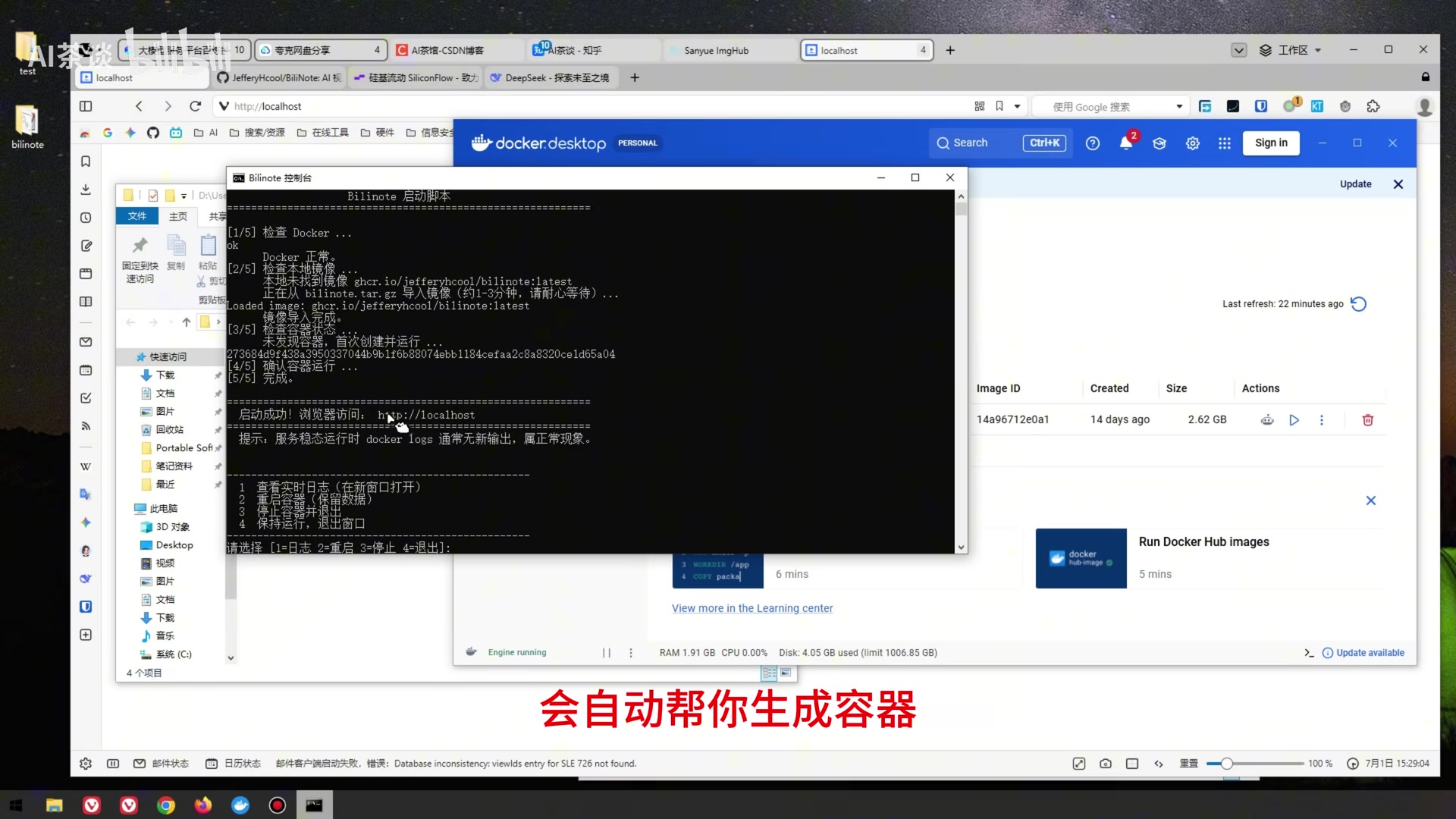Add a new web panel in Vivaldi

tap(86, 635)
